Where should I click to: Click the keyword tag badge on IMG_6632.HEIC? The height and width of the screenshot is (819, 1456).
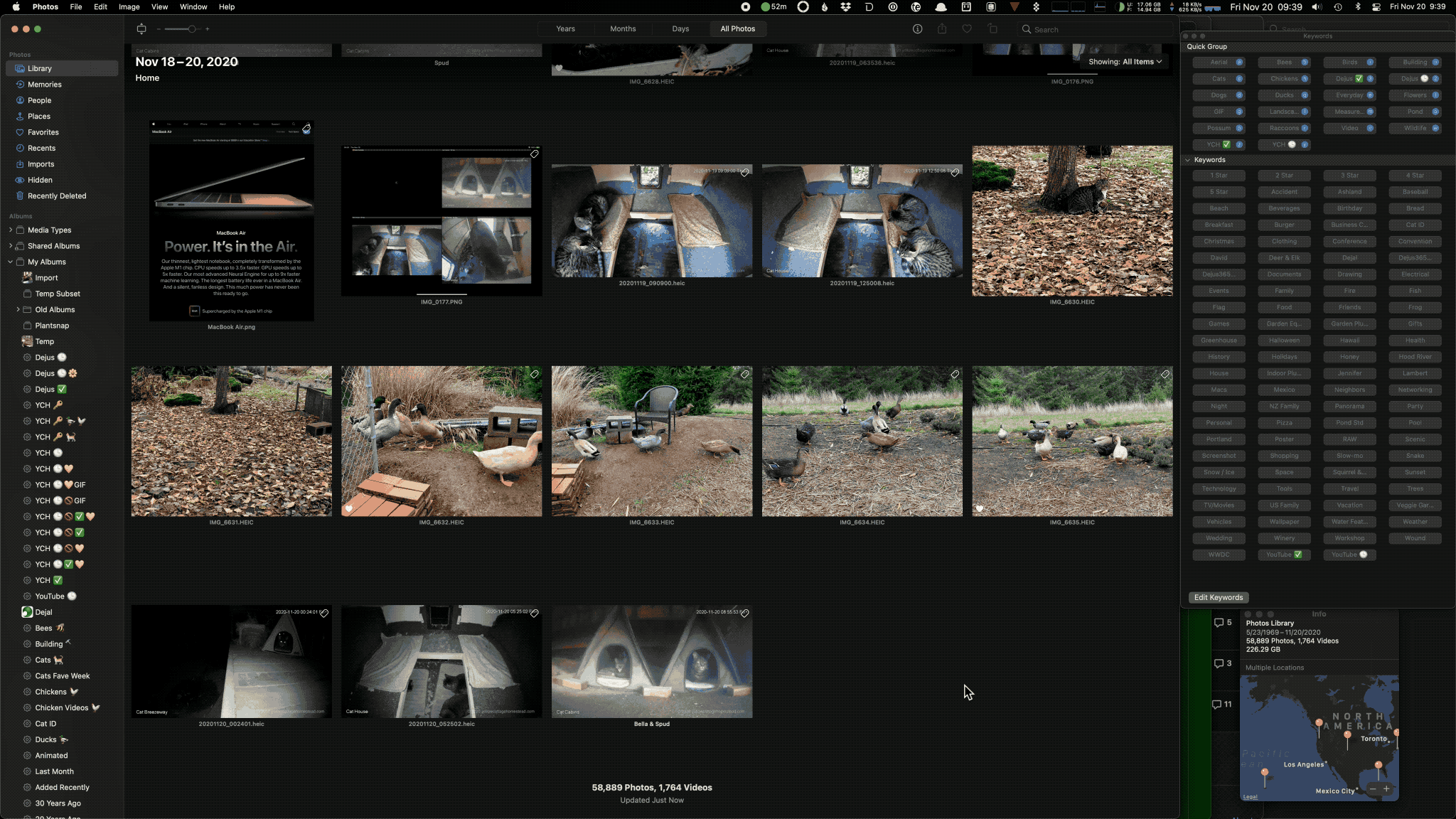[534, 374]
